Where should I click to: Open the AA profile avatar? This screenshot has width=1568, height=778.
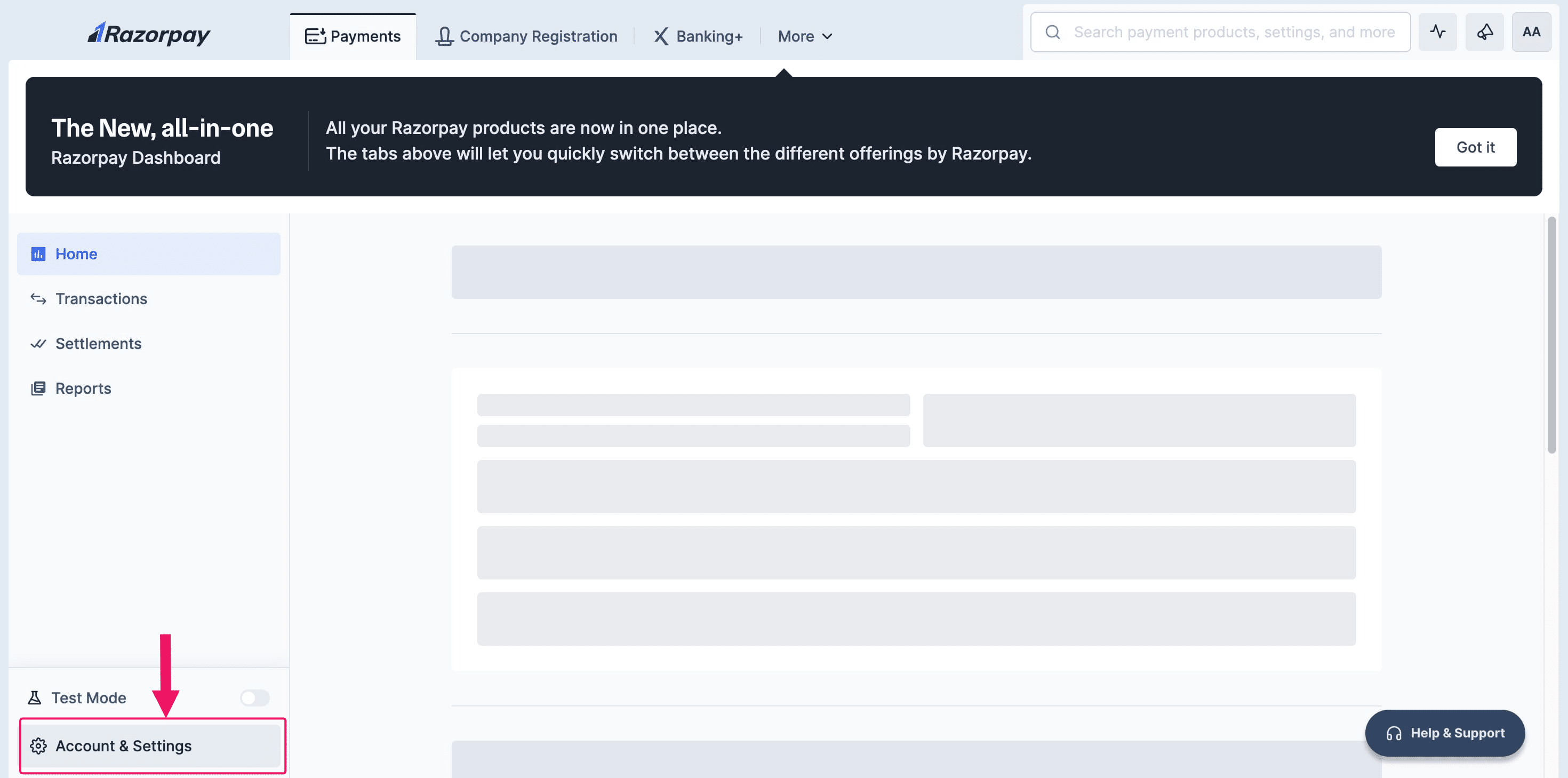[1531, 33]
